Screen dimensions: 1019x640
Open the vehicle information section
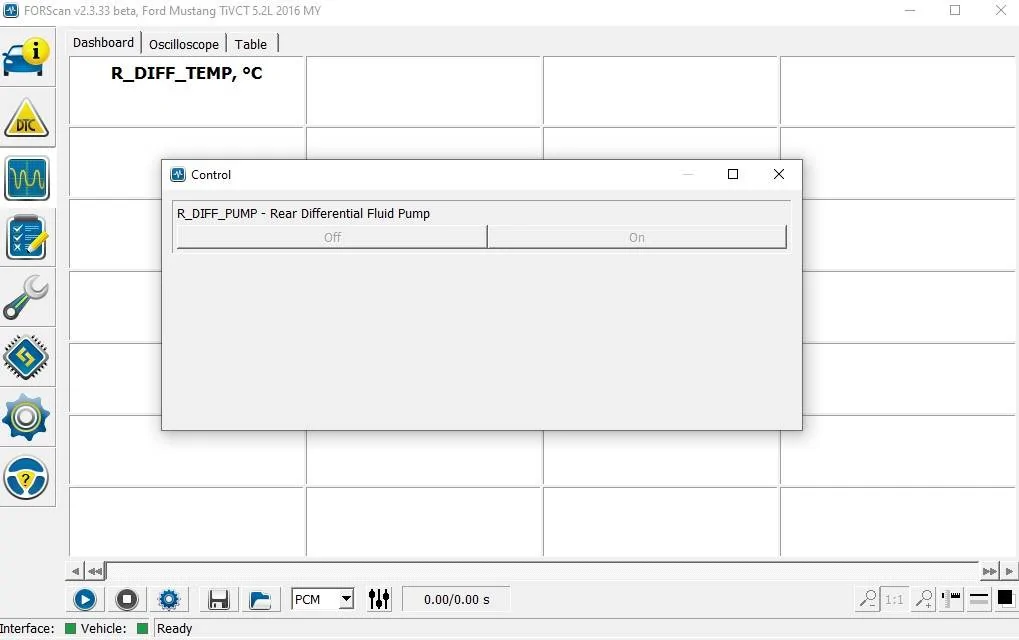click(26, 57)
